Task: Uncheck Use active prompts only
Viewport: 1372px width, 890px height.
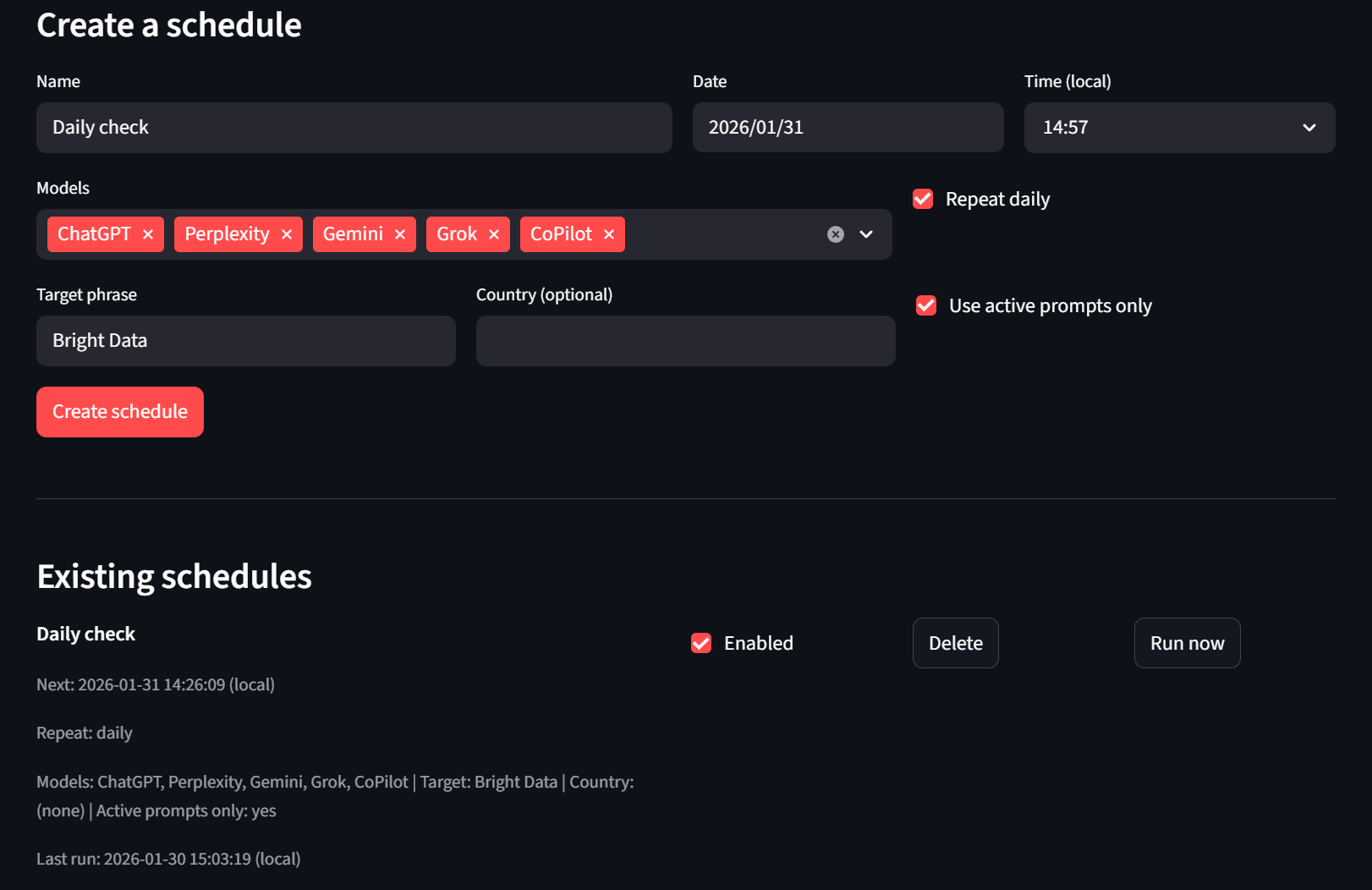Action: point(926,305)
